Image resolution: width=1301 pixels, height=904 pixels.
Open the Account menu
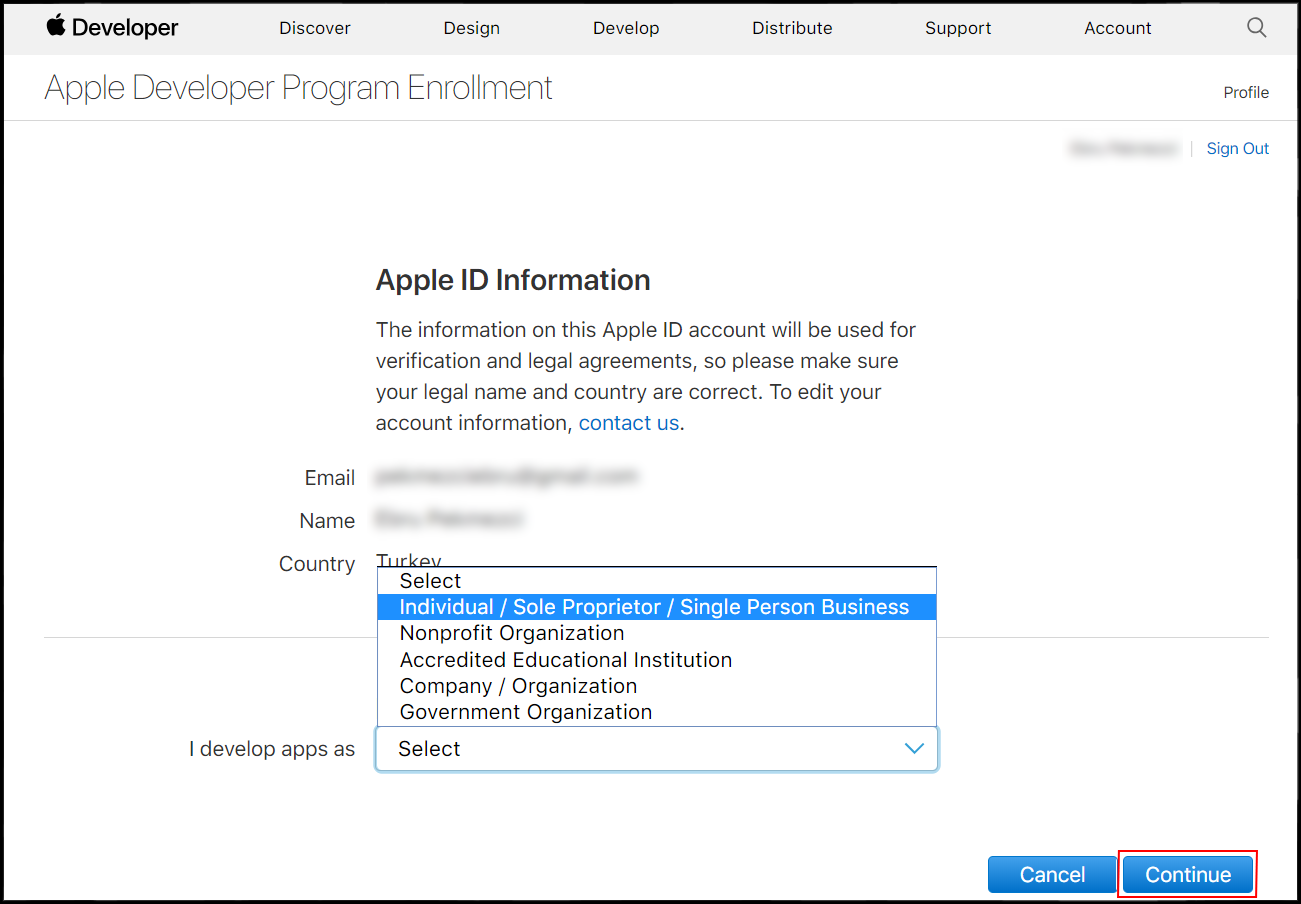point(1118,28)
